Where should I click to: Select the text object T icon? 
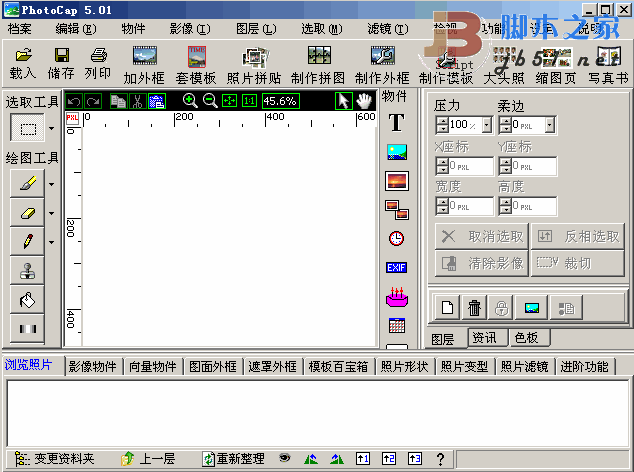(397, 123)
